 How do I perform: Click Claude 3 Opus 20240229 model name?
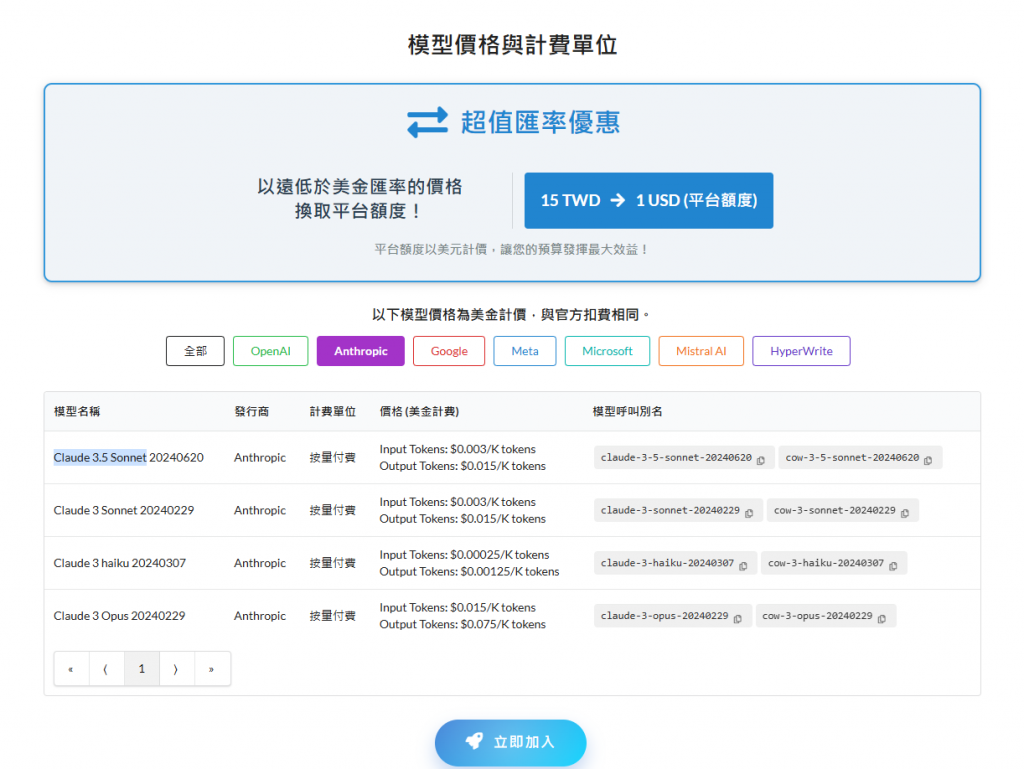pyautogui.click(x=120, y=616)
